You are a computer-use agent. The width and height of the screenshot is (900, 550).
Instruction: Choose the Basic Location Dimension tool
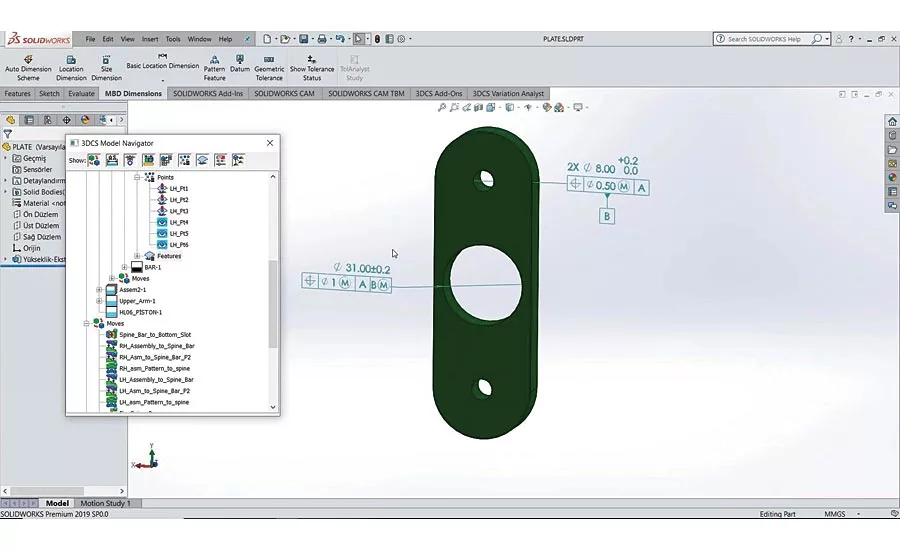162,61
